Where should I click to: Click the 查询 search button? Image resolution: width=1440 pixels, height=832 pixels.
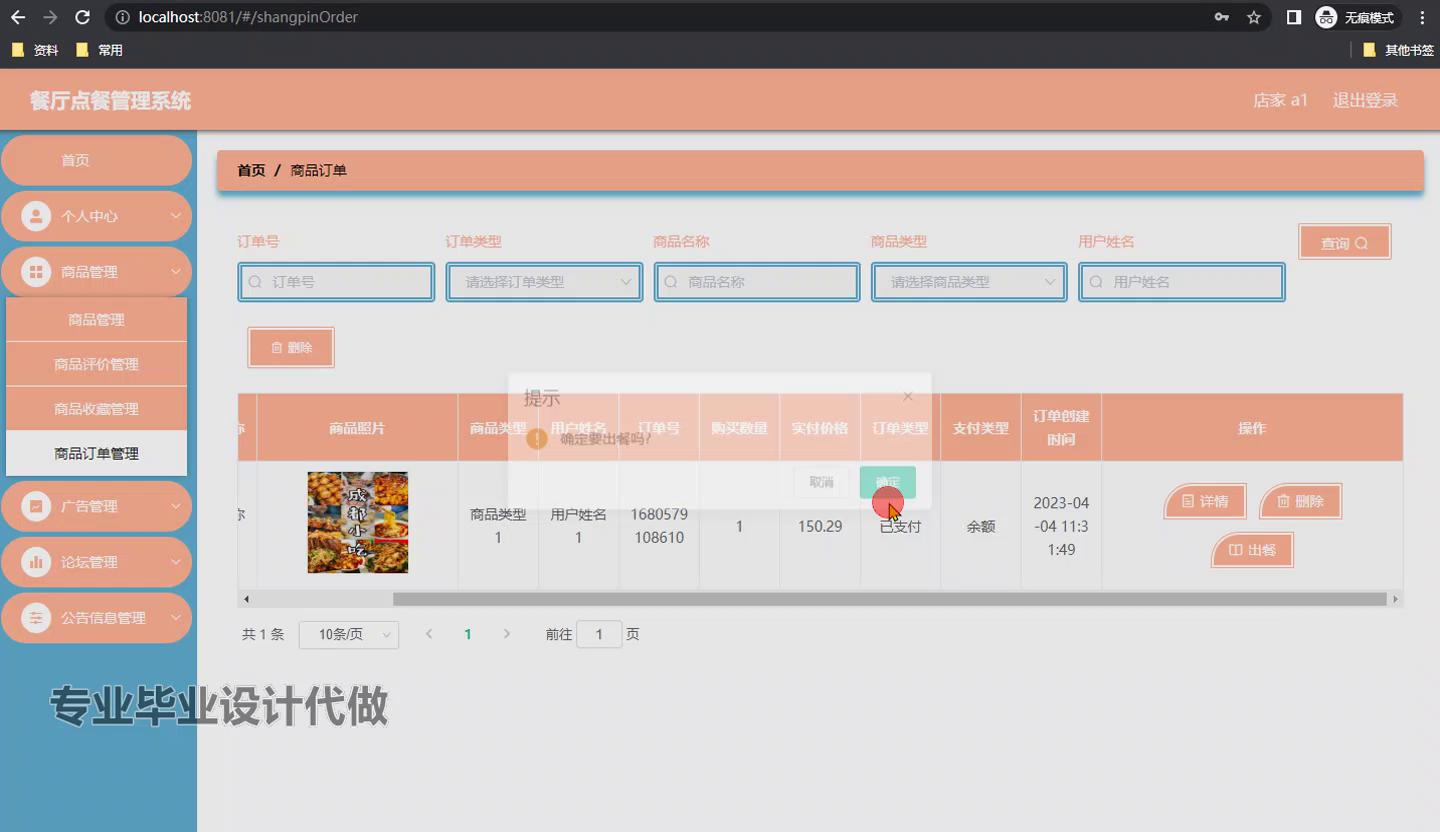point(1345,242)
